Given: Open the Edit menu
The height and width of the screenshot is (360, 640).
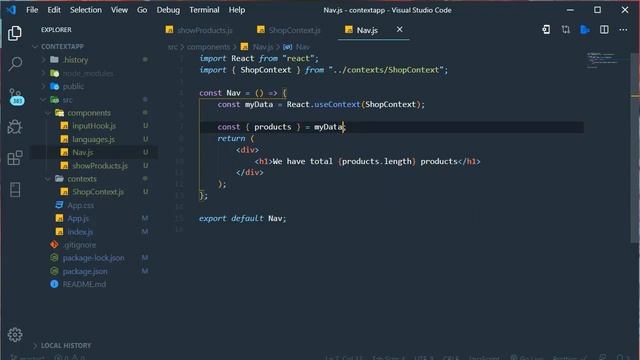Looking at the screenshot, I should click(x=54, y=10).
